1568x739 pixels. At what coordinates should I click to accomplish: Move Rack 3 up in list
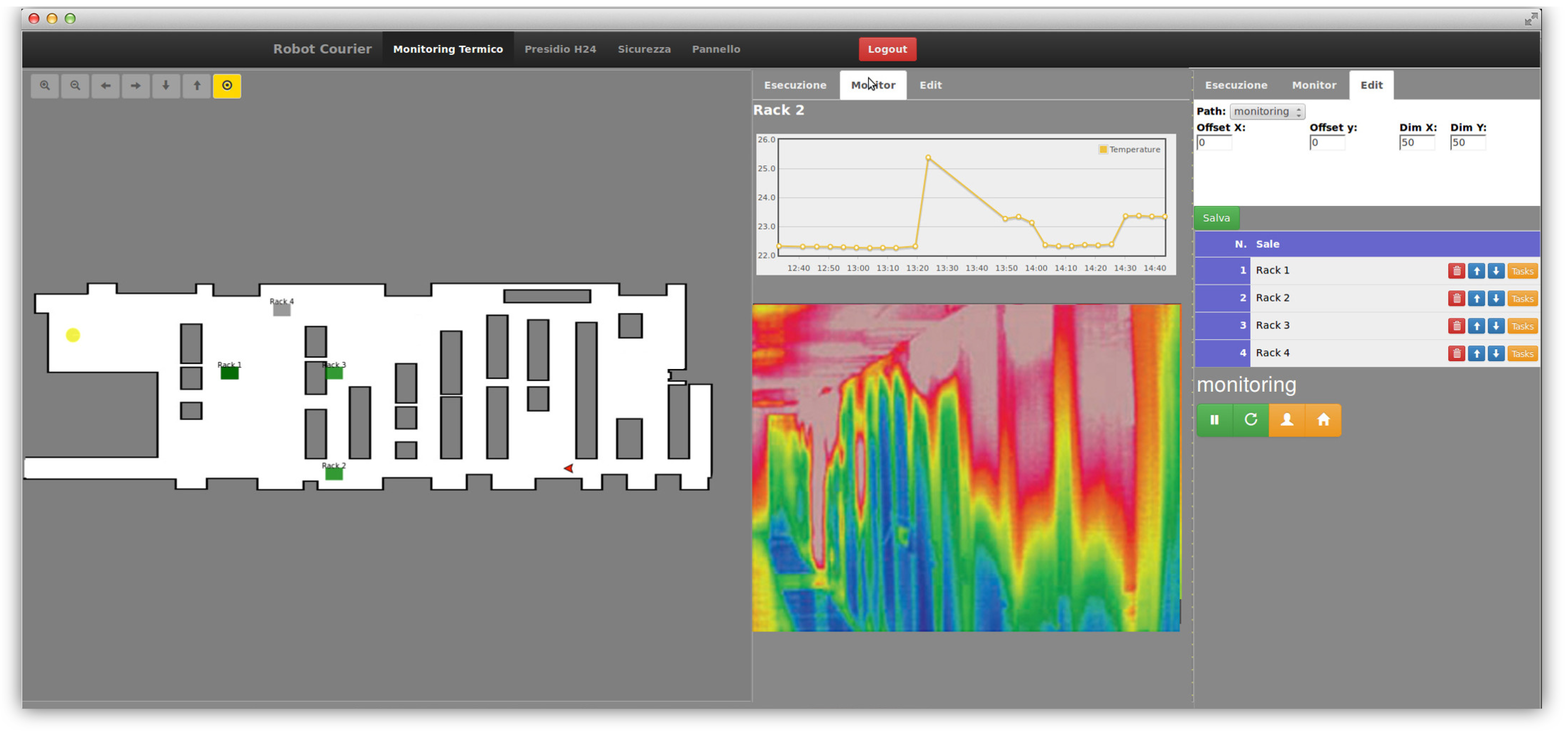coord(1476,326)
